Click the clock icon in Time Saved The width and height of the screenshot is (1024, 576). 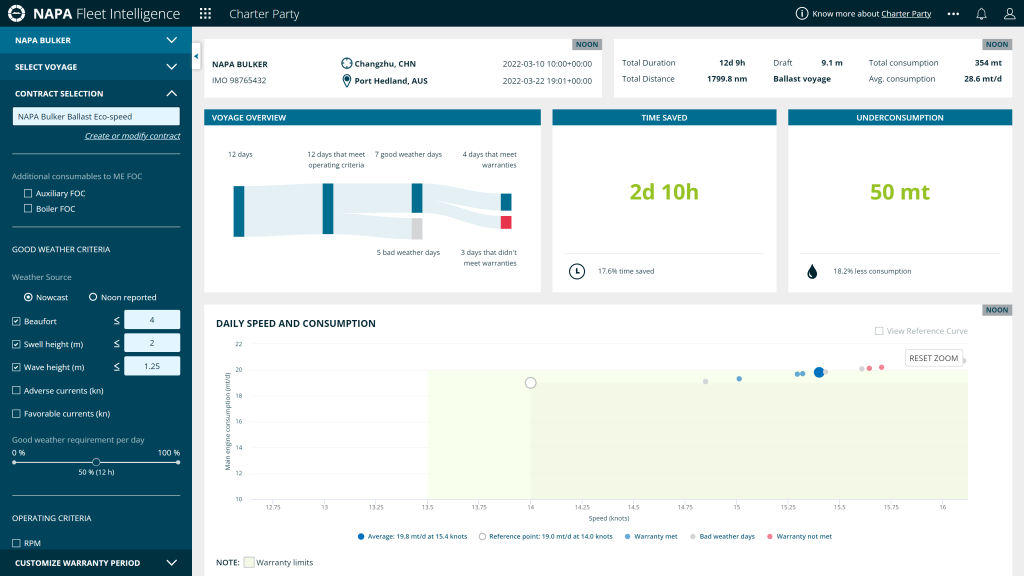click(x=577, y=271)
